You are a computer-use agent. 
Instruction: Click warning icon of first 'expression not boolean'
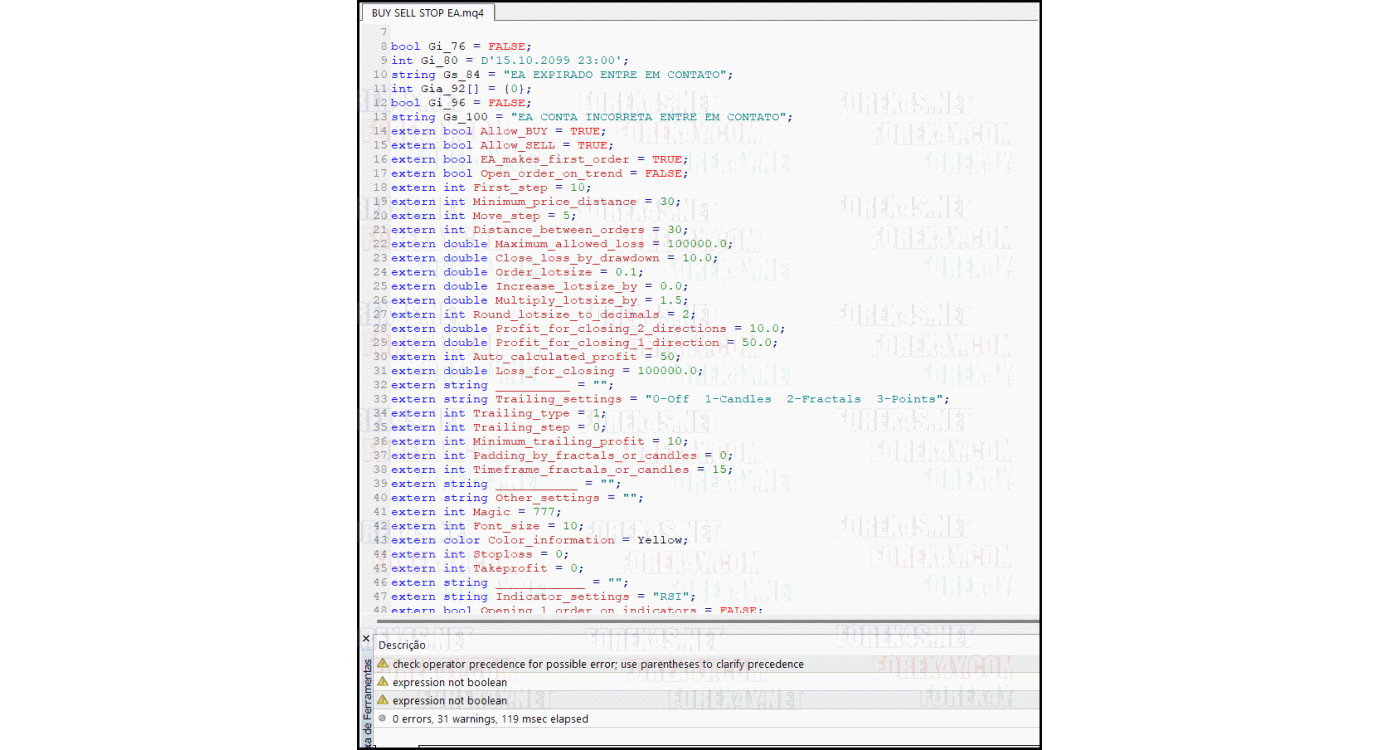[x=382, y=682]
